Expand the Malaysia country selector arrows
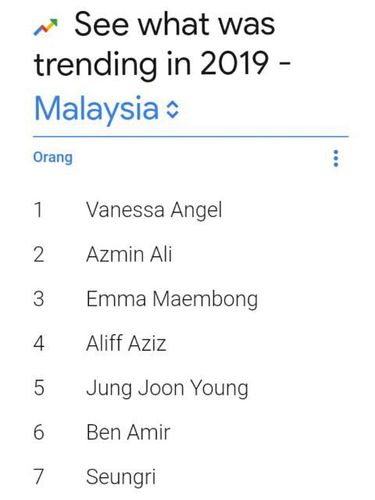Viewport: 375px width, 500px height. click(173, 110)
